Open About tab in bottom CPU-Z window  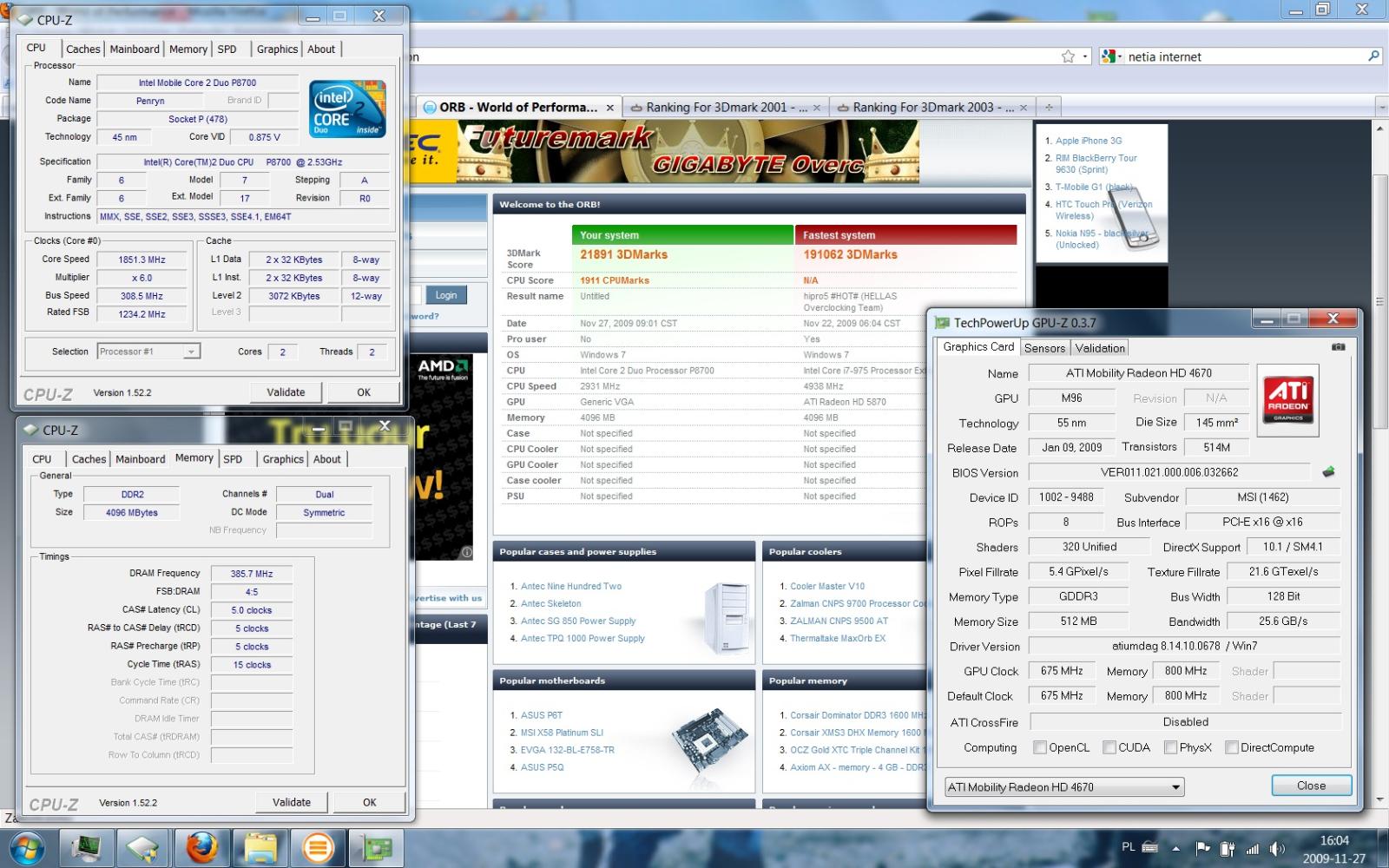pyautogui.click(x=327, y=459)
